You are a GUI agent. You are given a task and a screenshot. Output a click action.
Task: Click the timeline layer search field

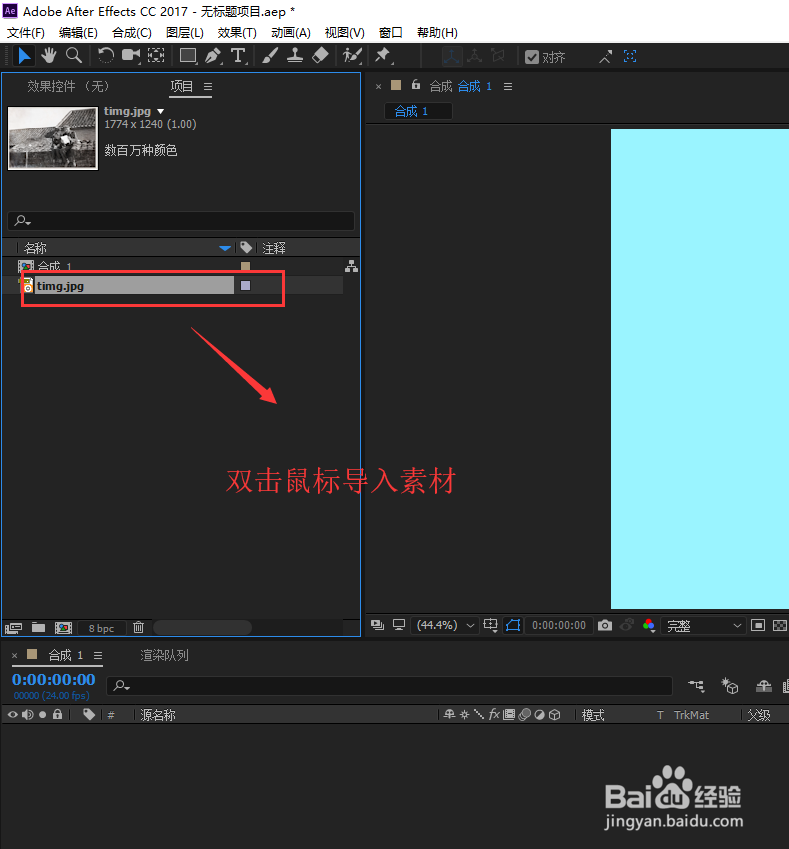(389, 686)
